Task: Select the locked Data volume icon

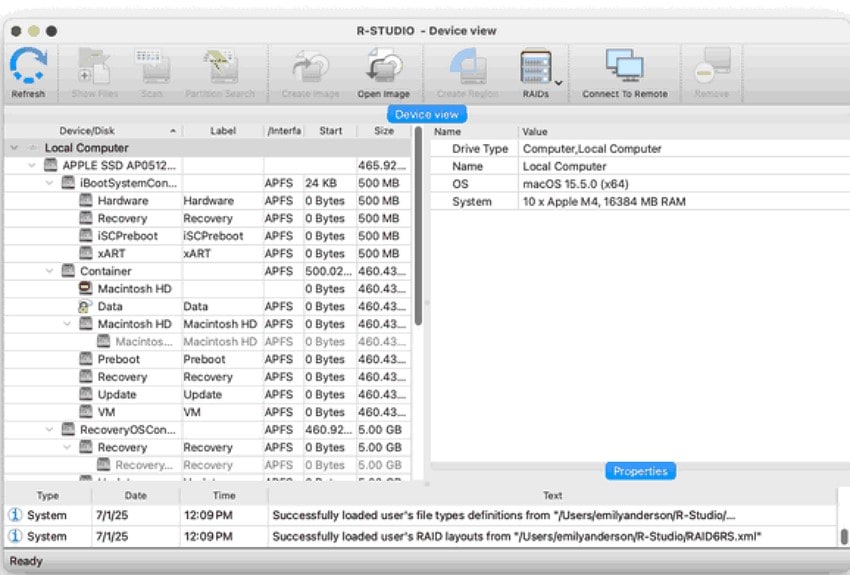Action: tap(85, 306)
